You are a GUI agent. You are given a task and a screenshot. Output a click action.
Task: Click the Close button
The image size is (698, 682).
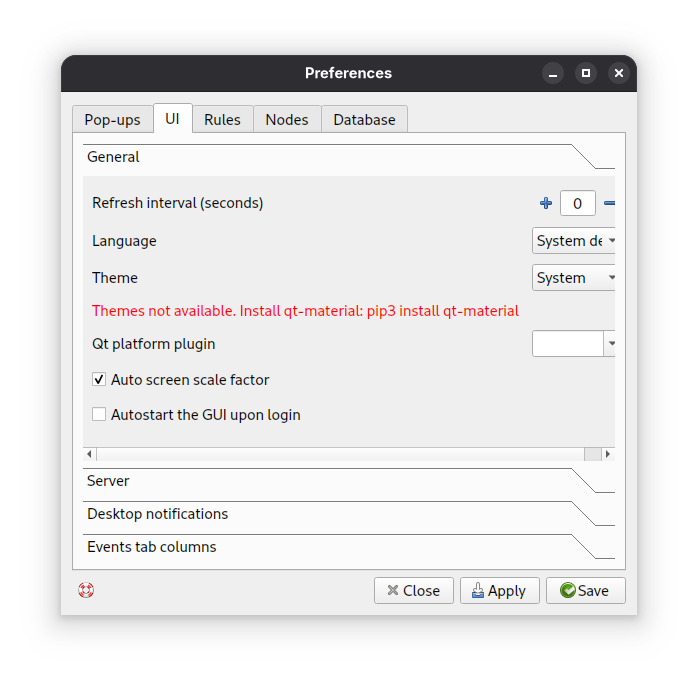click(x=414, y=590)
